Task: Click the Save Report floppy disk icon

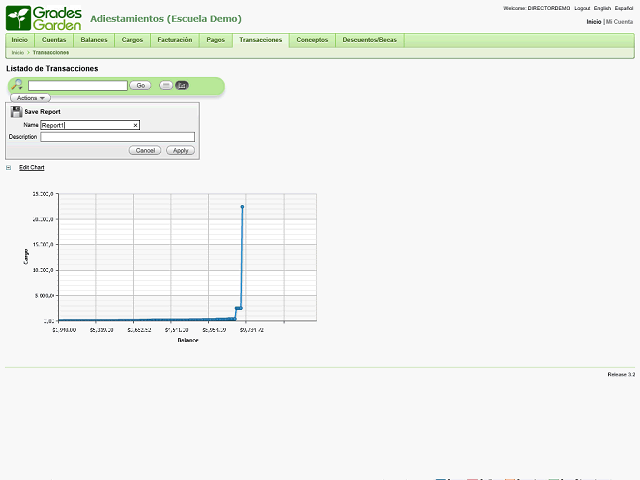Action: click(x=16, y=112)
